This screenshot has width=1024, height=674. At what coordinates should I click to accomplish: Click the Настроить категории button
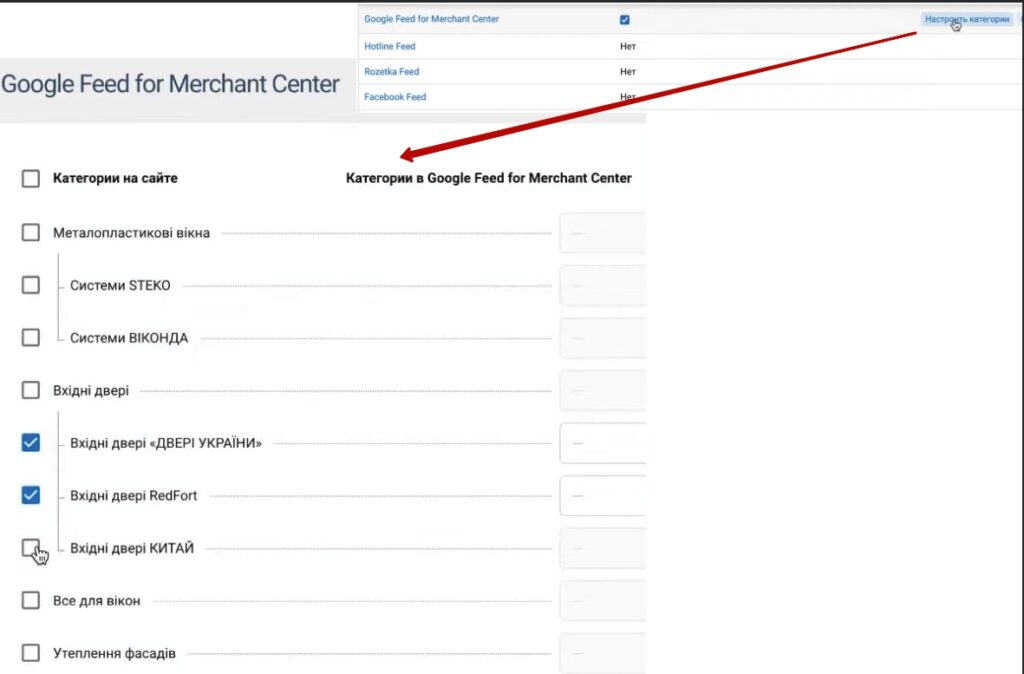[x=967, y=20]
